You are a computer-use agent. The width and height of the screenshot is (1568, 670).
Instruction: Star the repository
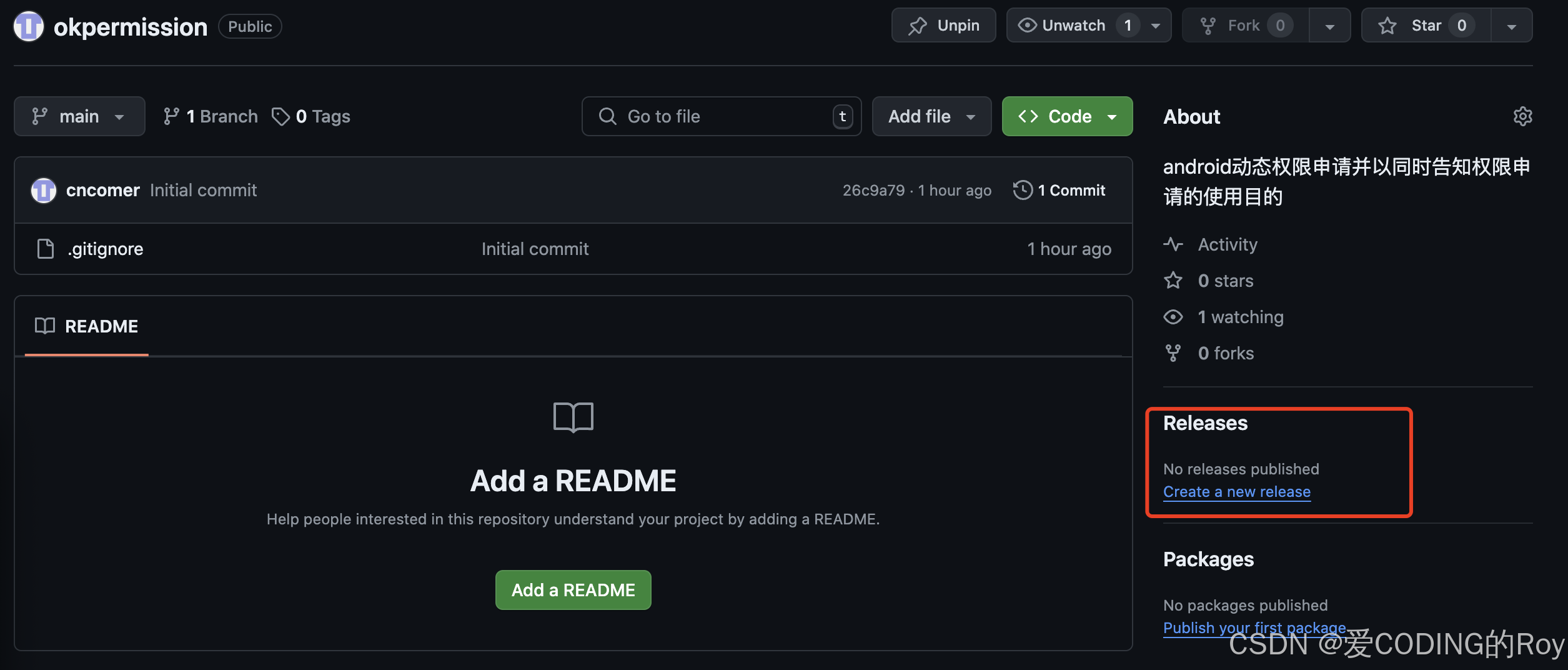(1426, 26)
